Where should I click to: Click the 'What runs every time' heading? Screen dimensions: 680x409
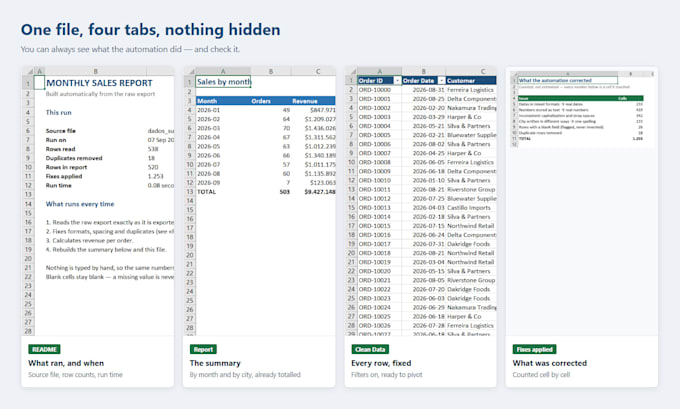pyautogui.click(x=80, y=204)
